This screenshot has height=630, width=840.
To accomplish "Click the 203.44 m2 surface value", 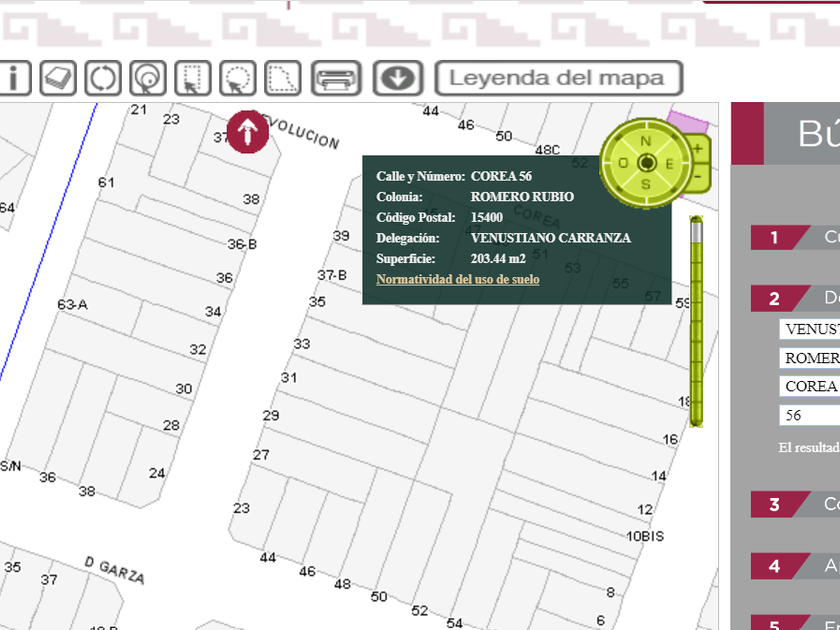I will pyautogui.click(x=498, y=259).
